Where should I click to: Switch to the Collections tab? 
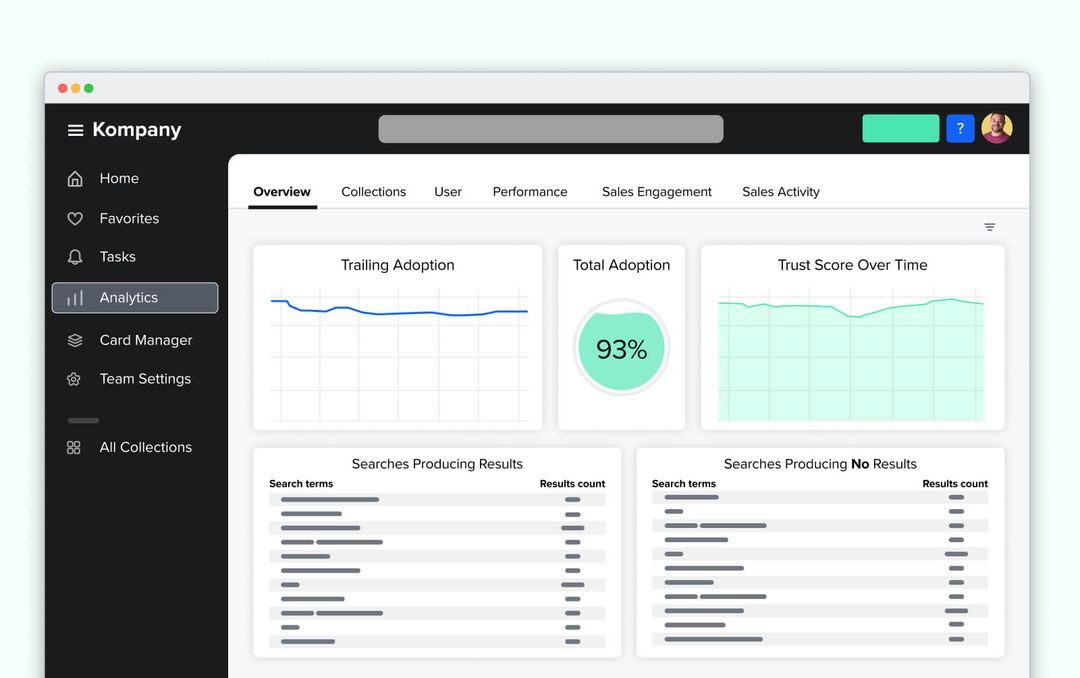[x=373, y=192]
